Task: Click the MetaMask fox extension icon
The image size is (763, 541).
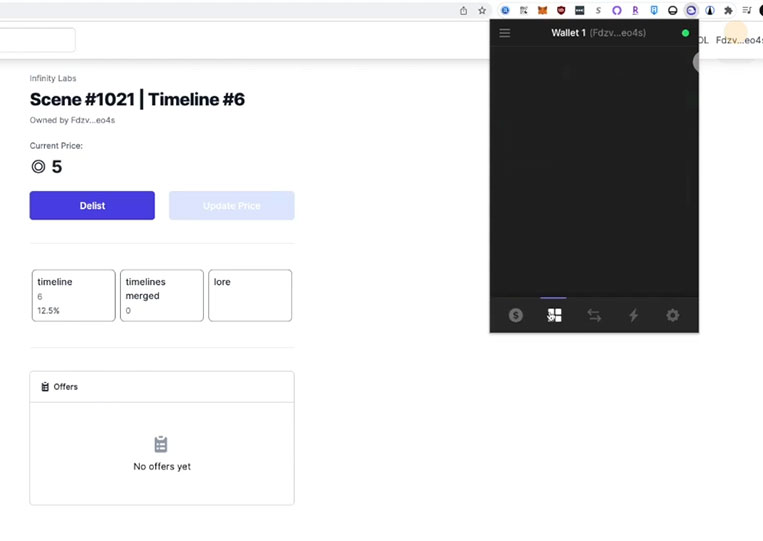Action: pyautogui.click(x=542, y=10)
